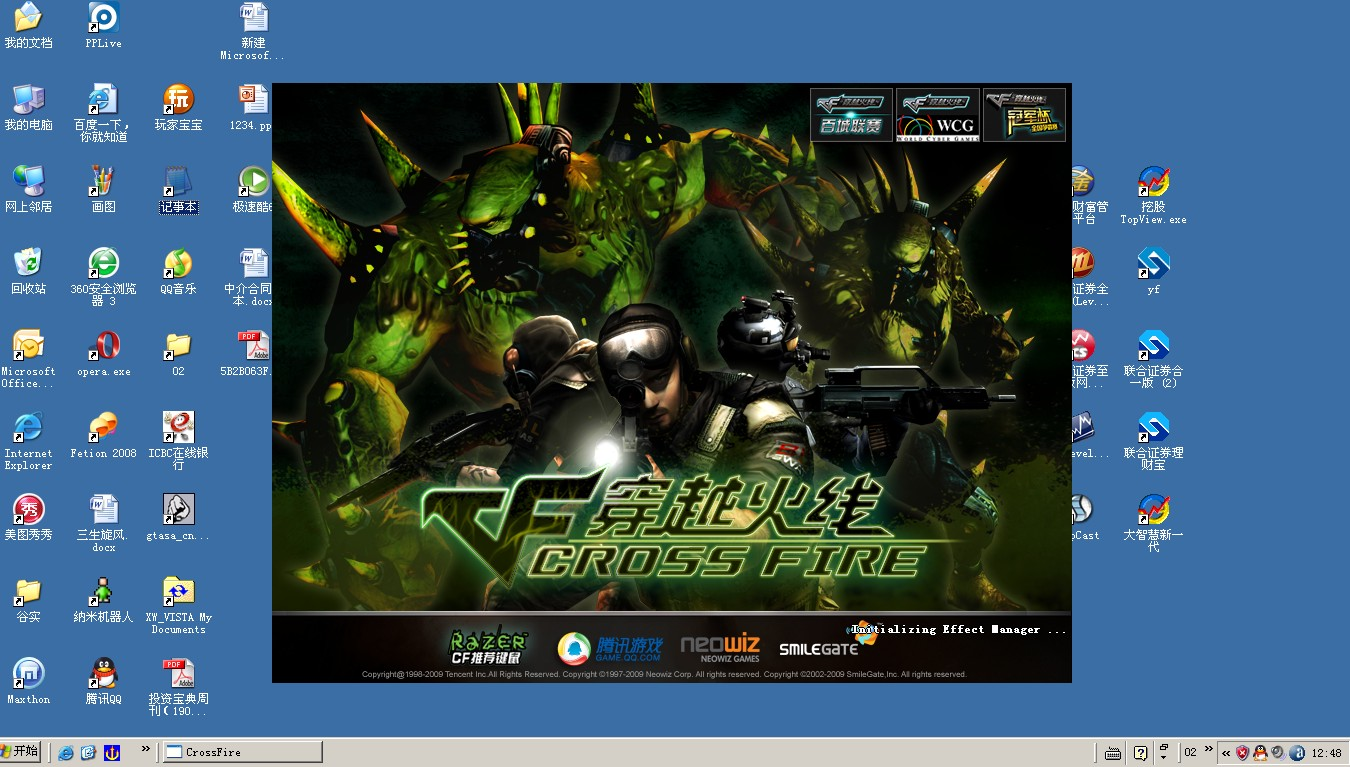Open the yf desktop shortcut
The image size is (1350, 767).
(x=1153, y=272)
